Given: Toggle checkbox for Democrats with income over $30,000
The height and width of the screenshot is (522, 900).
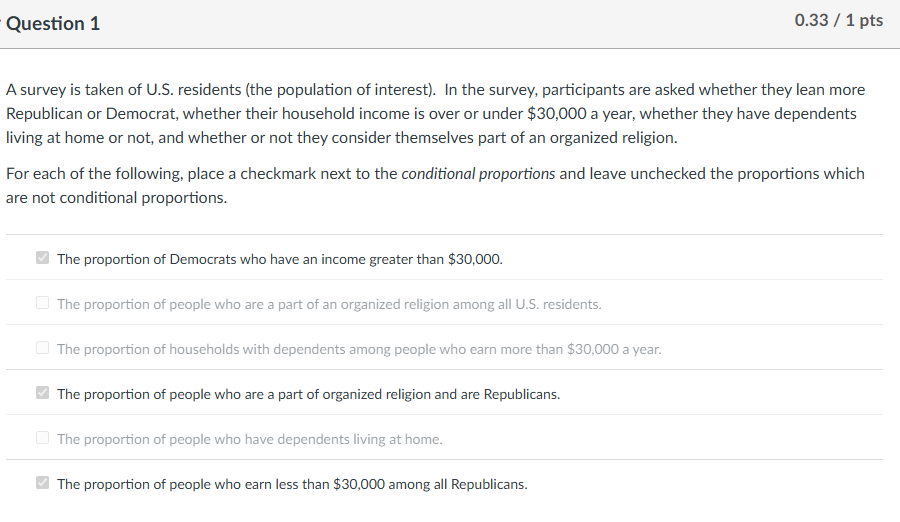Looking at the screenshot, I should click(x=42, y=259).
